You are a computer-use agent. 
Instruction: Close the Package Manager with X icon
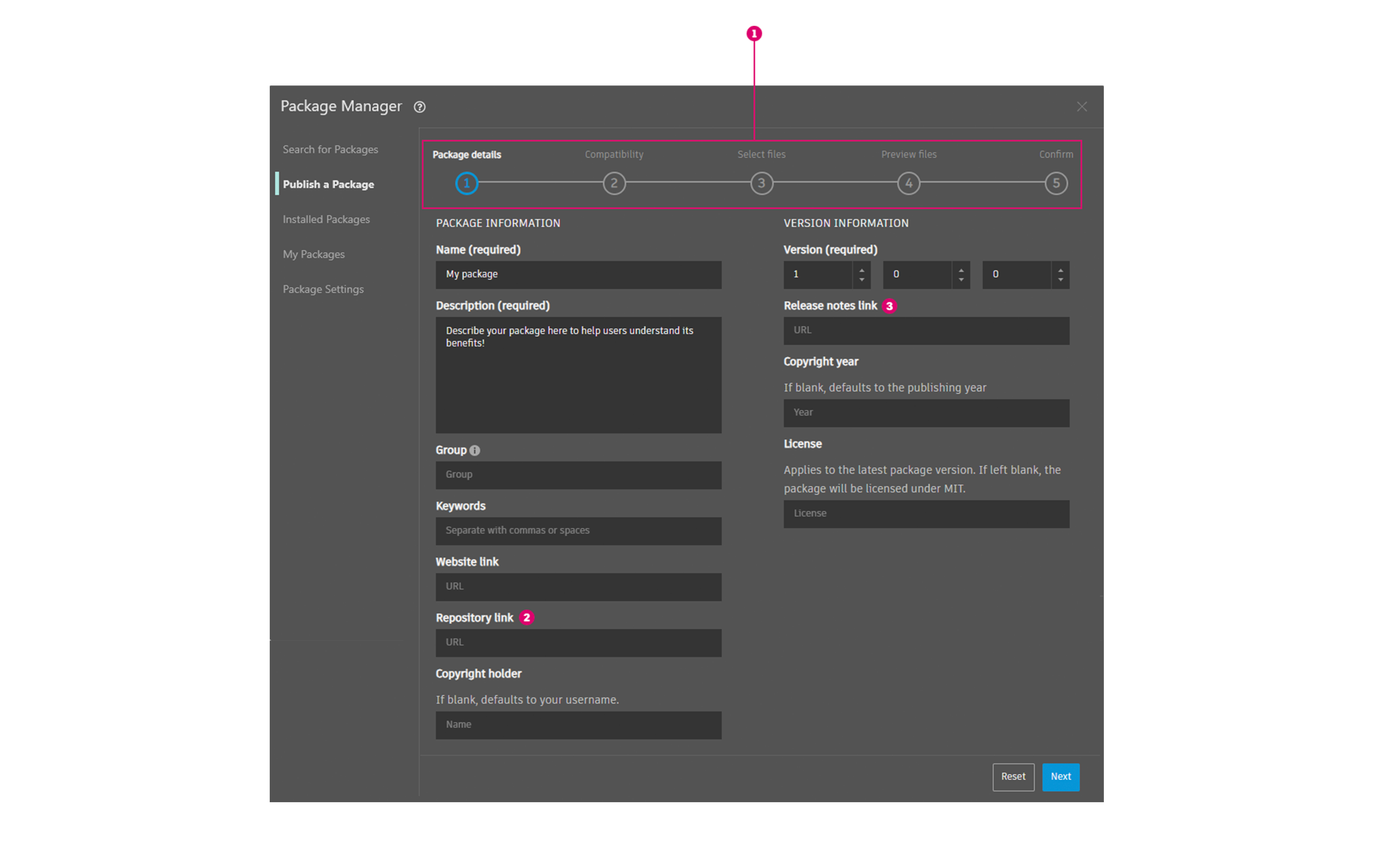pyautogui.click(x=1082, y=107)
